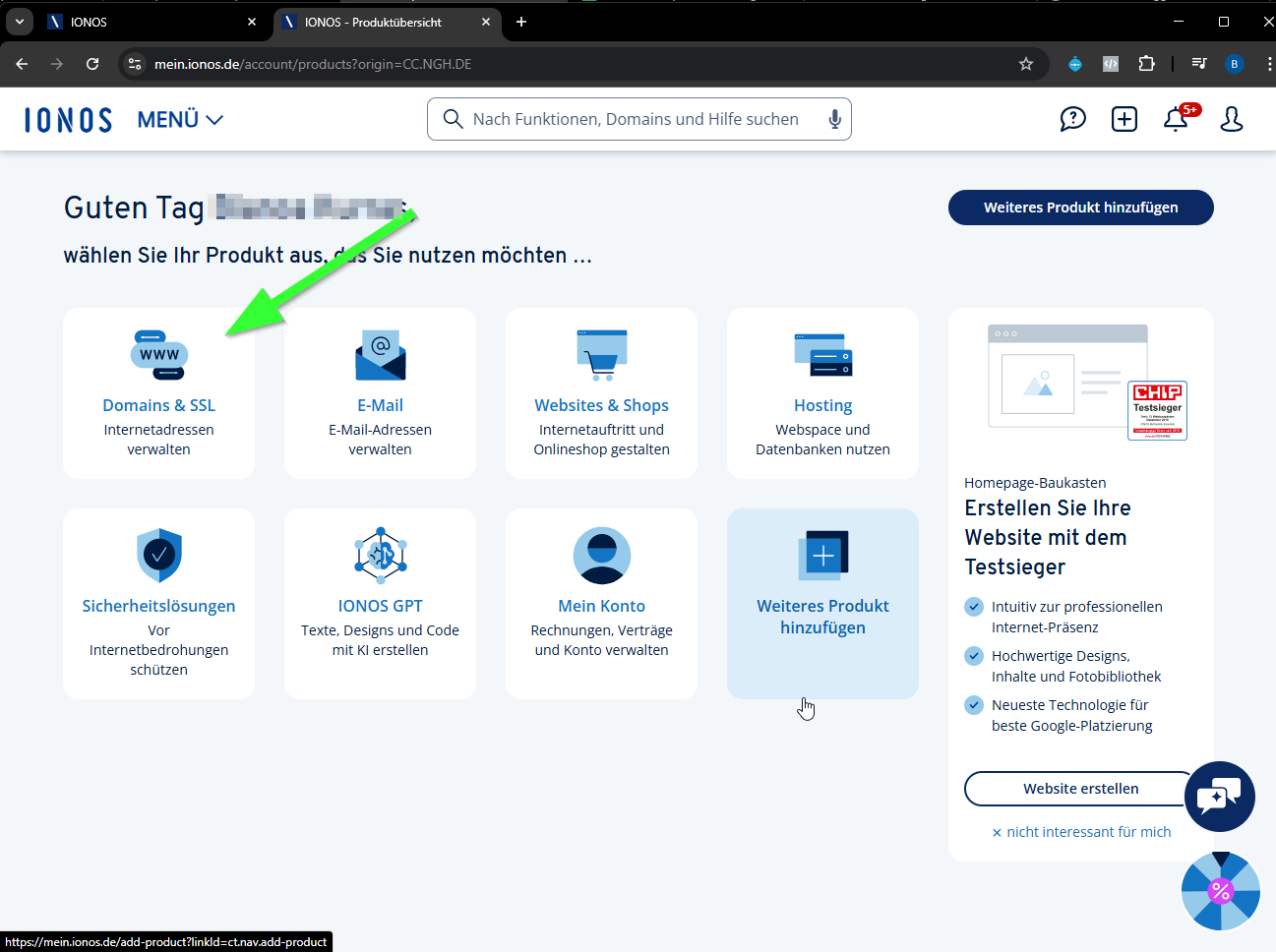
Task: Open the browser extensions puzzle icon
Action: click(1146, 64)
